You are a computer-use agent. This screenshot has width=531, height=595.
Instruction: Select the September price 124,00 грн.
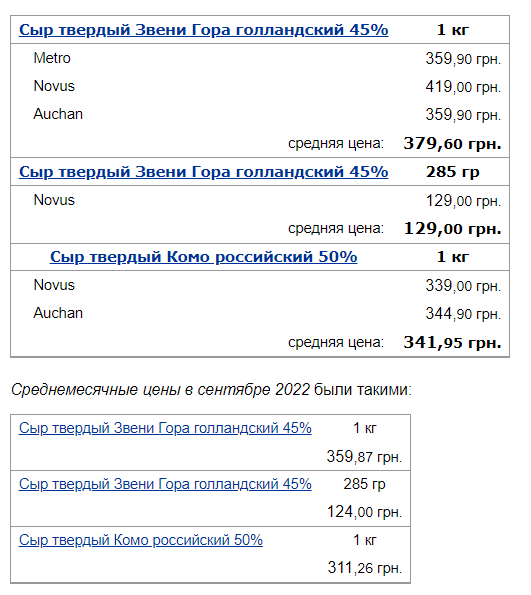[x=364, y=512]
